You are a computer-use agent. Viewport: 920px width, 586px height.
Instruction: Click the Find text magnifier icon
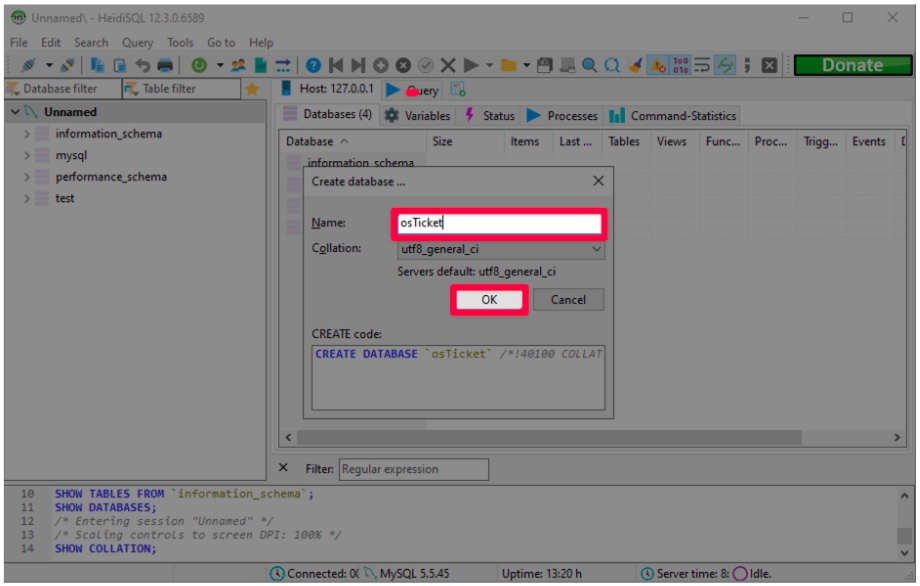(589, 65)
